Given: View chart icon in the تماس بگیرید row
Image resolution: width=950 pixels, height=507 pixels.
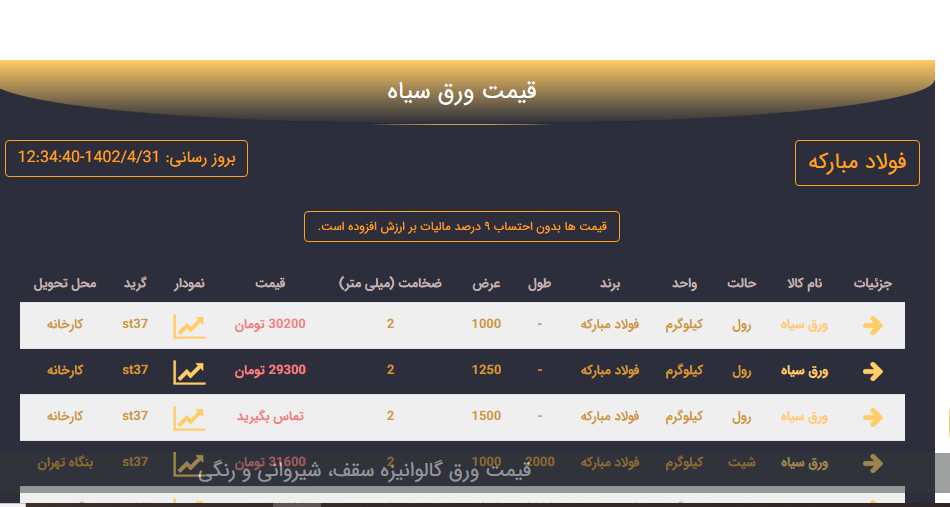Looking at the screenshot, I should [x=189, y=418].
